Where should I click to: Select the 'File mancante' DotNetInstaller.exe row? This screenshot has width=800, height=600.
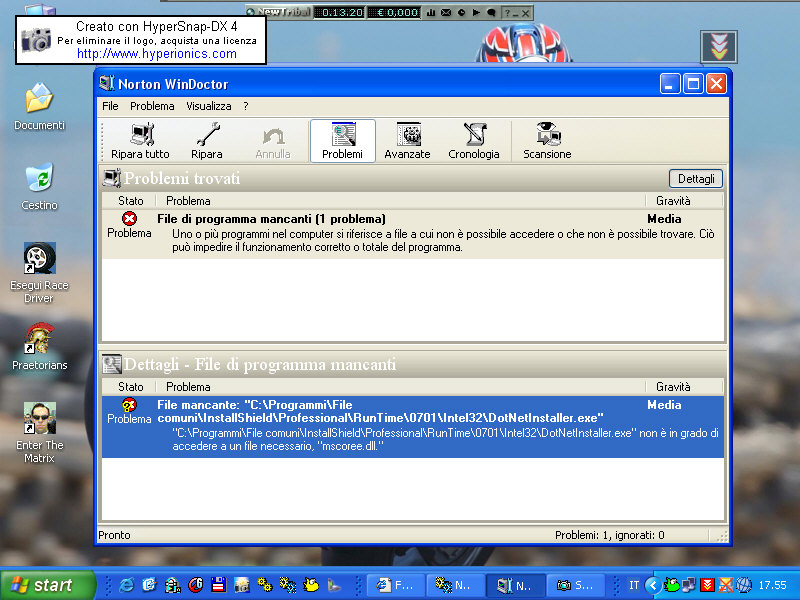[413, 426]
